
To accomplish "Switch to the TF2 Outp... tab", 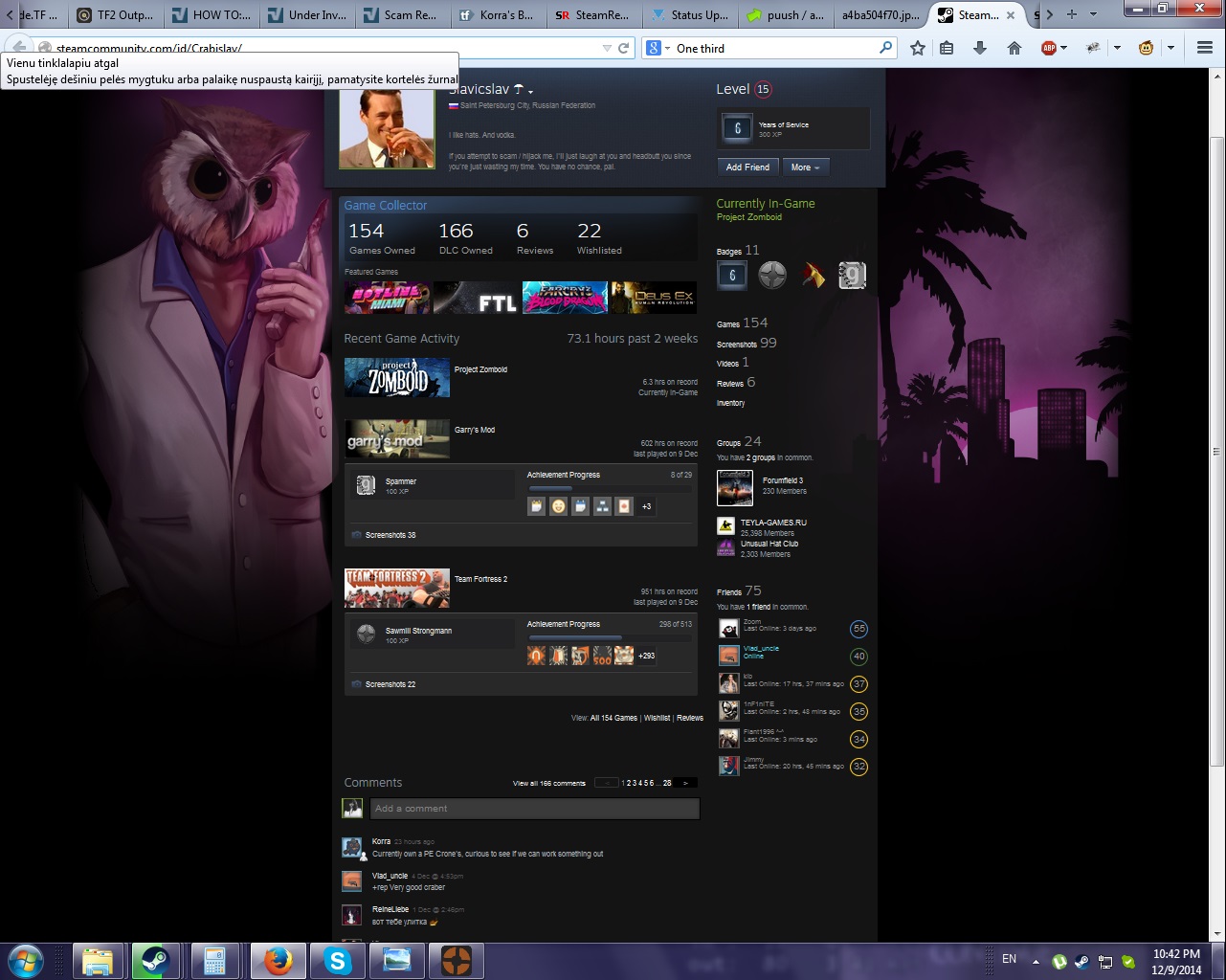I will (x=116, y=15).
